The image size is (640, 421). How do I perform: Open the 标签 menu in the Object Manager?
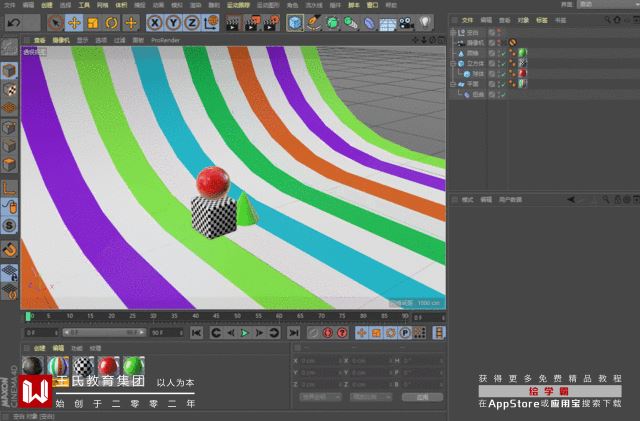(x=542, y=20)
